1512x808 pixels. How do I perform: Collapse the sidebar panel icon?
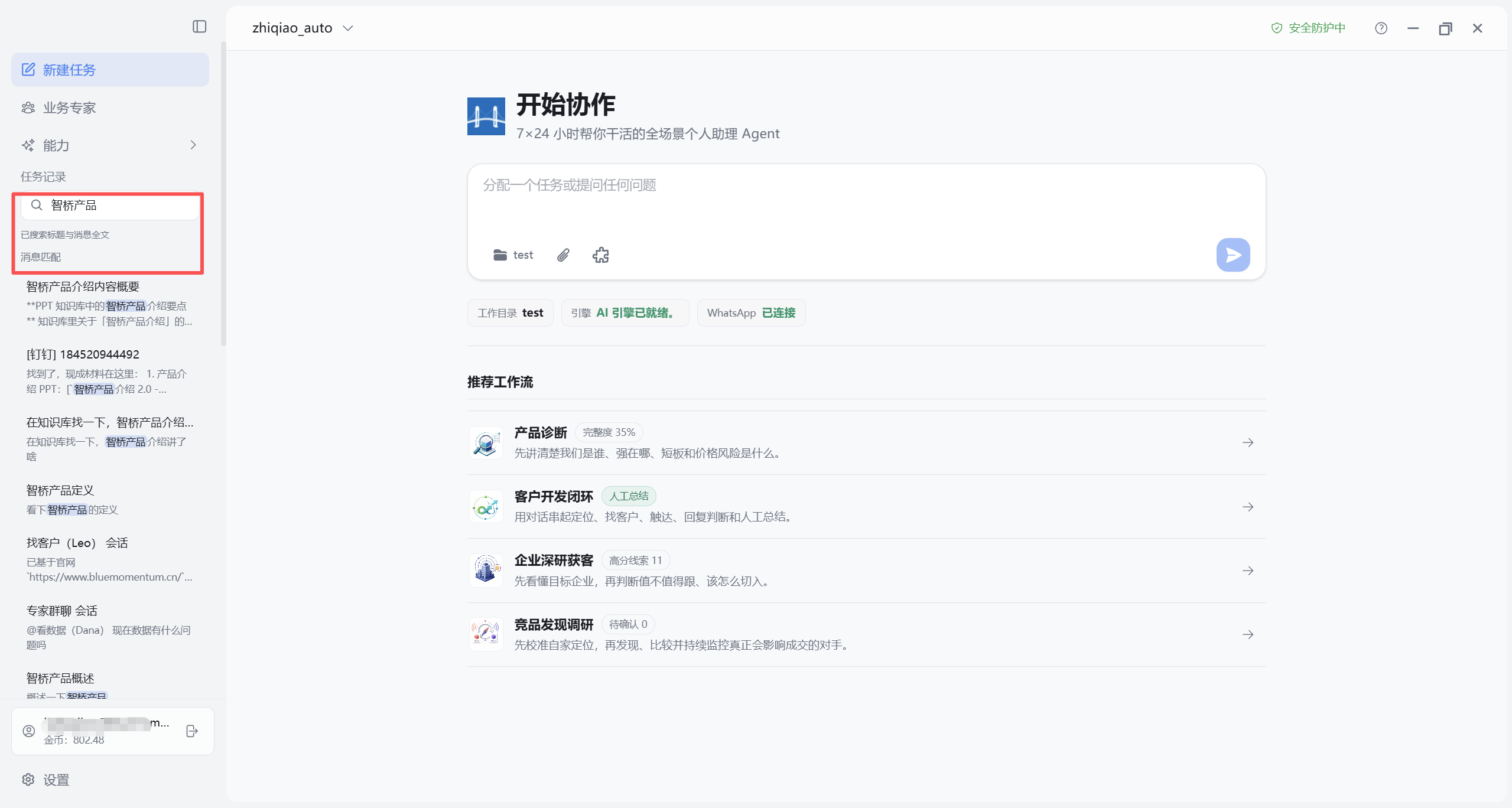(199, 27)
